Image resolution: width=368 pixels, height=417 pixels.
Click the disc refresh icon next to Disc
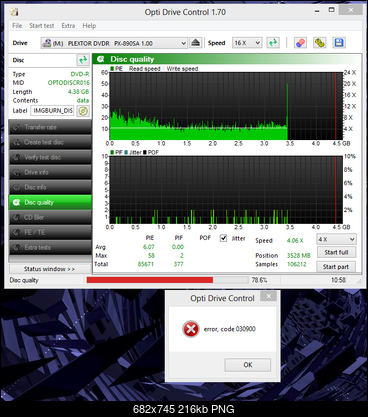[x=83, y=60]
